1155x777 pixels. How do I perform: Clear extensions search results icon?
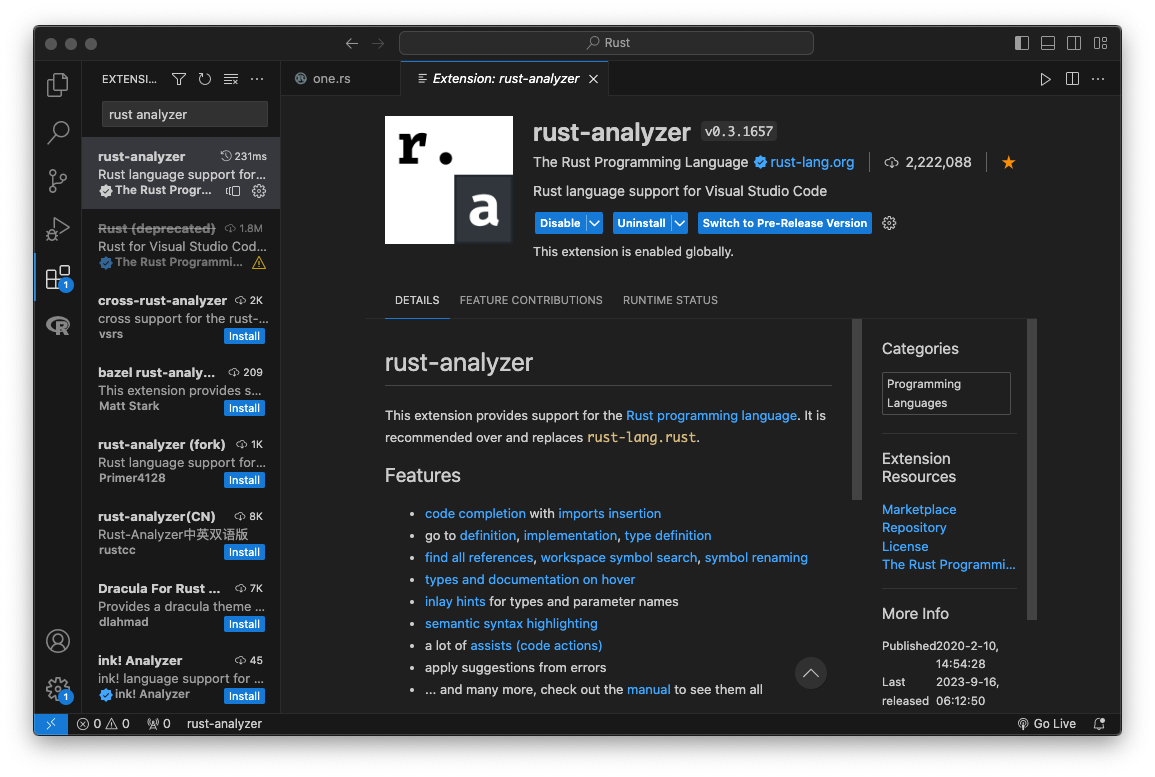[231, 79]
